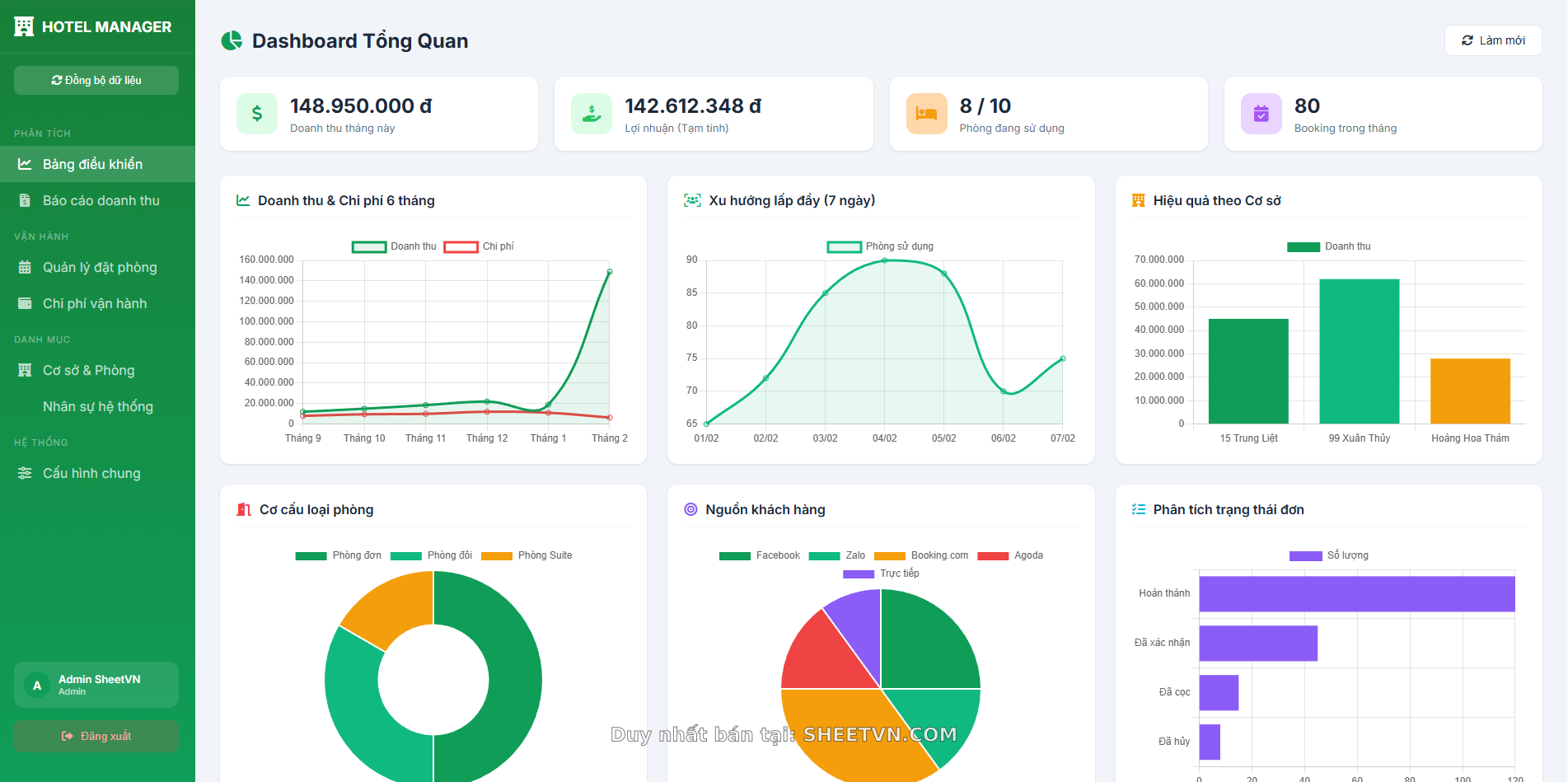Select the Hoàn thành purple progress bar
Viewport: 1568px width, 782px height.
pos(1355,592)
